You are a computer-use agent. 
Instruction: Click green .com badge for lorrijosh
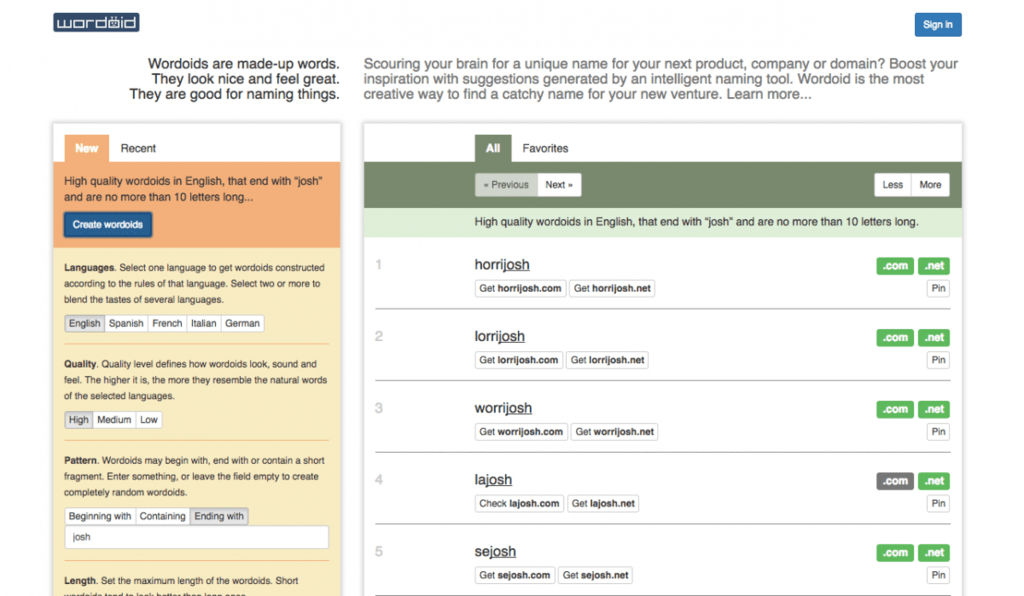tap(895, 337)
